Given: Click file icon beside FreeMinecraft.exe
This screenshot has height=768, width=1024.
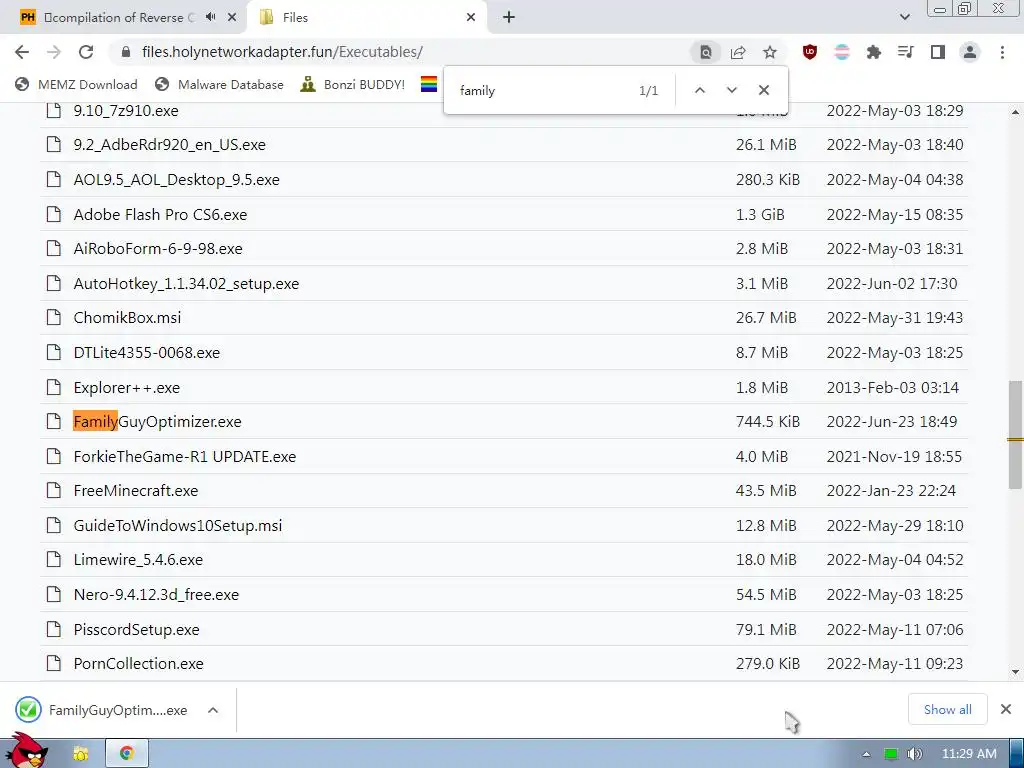Looking at the screenshot, I should click(x=54, y=490).
